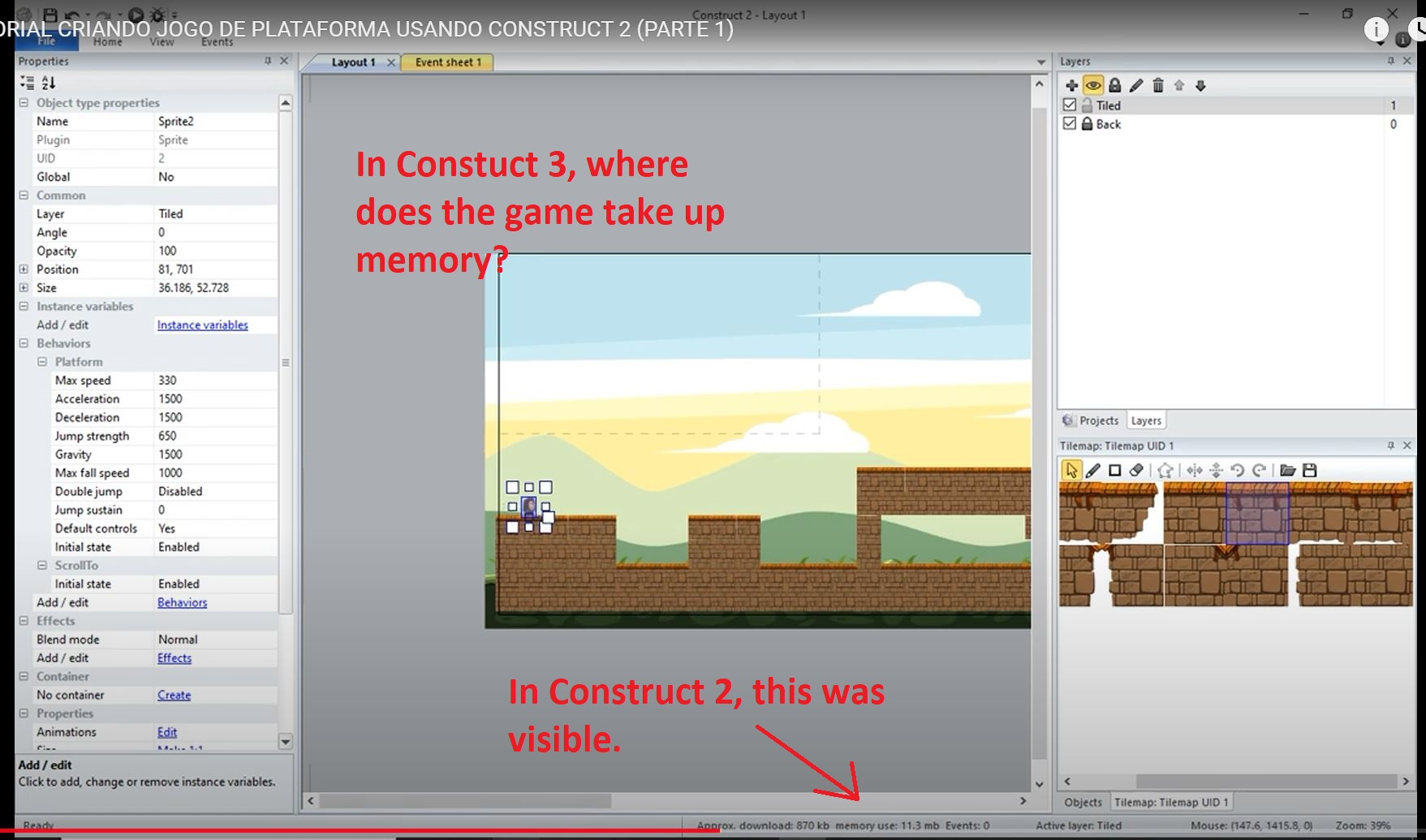
Task: Edit the Max speed value 330
Action: 215,380
